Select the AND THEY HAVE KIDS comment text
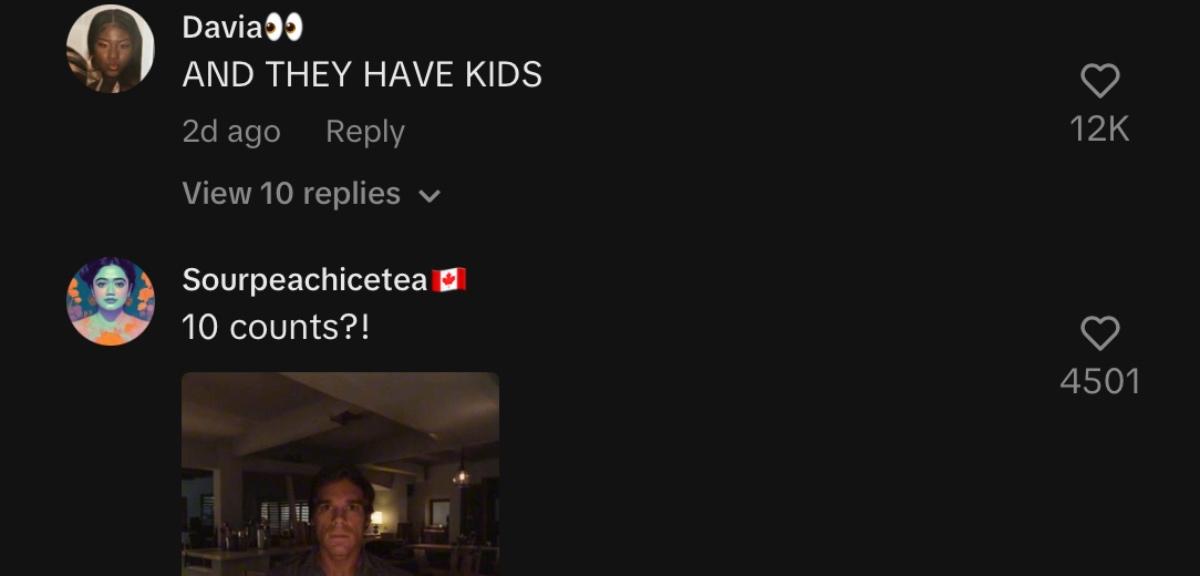Viewport: 1200px width, 576px height. pos(362,75)
